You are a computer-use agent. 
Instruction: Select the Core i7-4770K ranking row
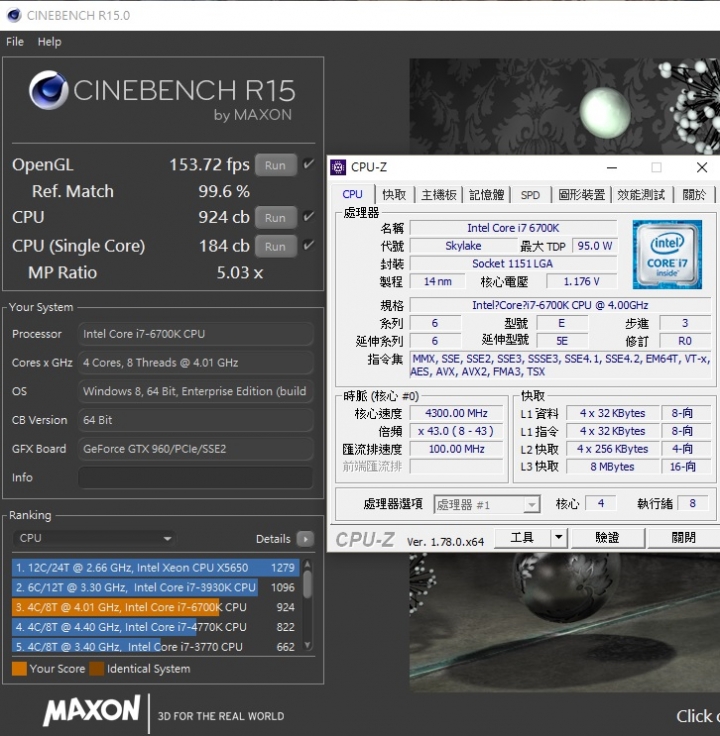pos(156,627)
